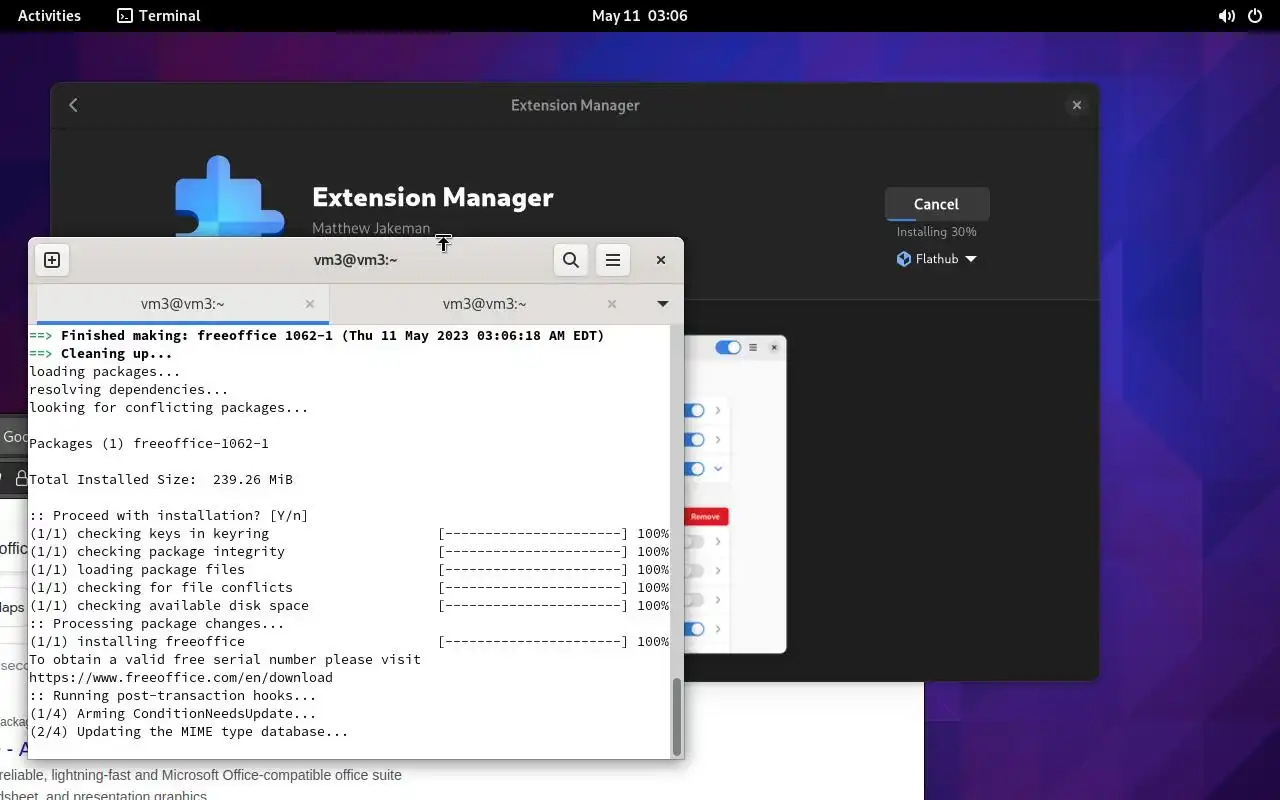Close the terminal window
Screen dimensions: 1280x800
click(661, 260)
